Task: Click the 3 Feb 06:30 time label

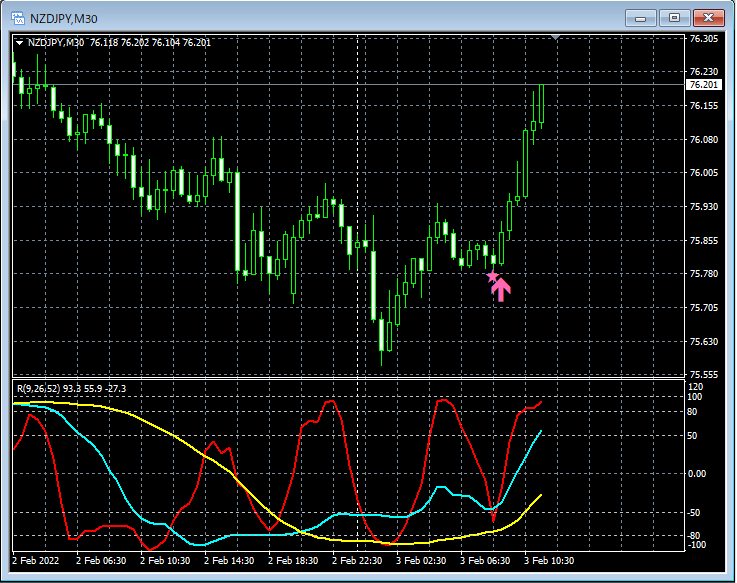Action: pyautogui.click(x=485, y=560)
